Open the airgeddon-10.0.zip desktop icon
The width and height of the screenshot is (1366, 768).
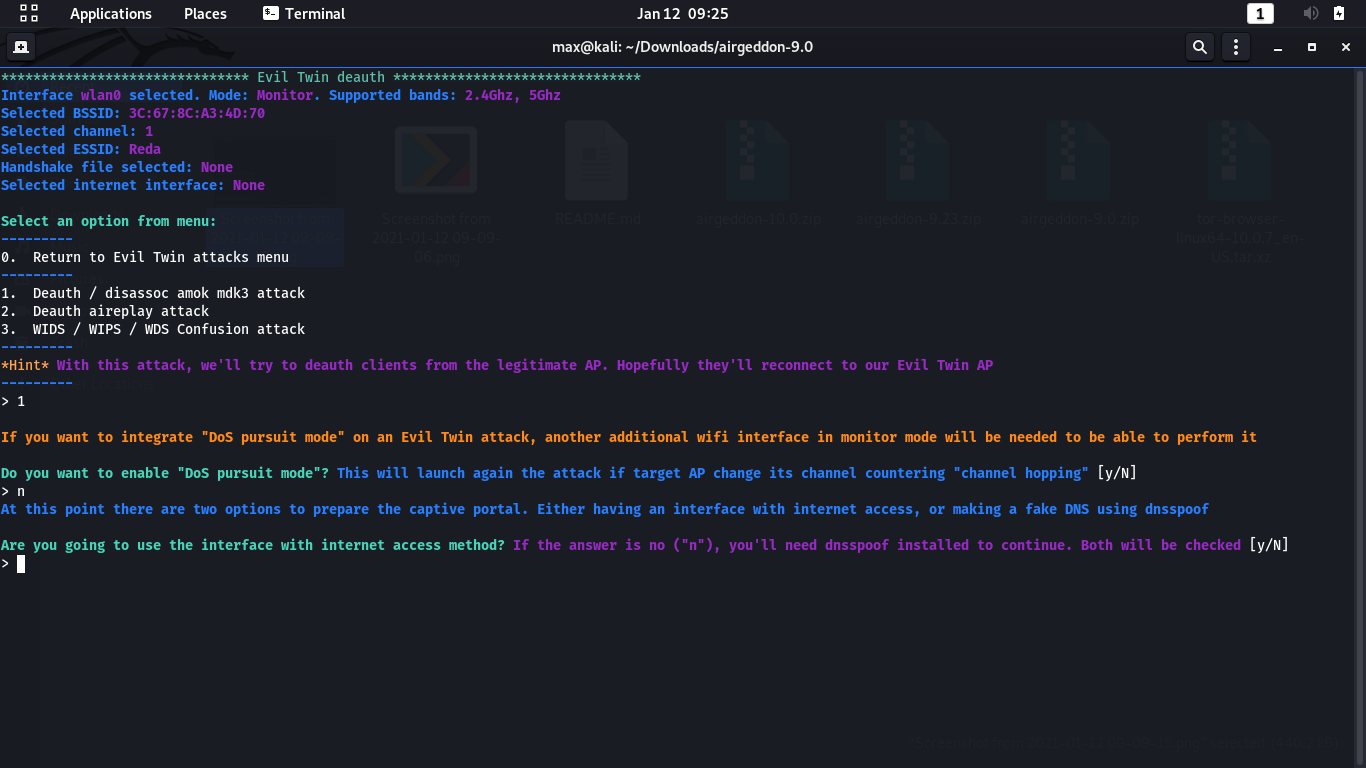tap(758, 160)
